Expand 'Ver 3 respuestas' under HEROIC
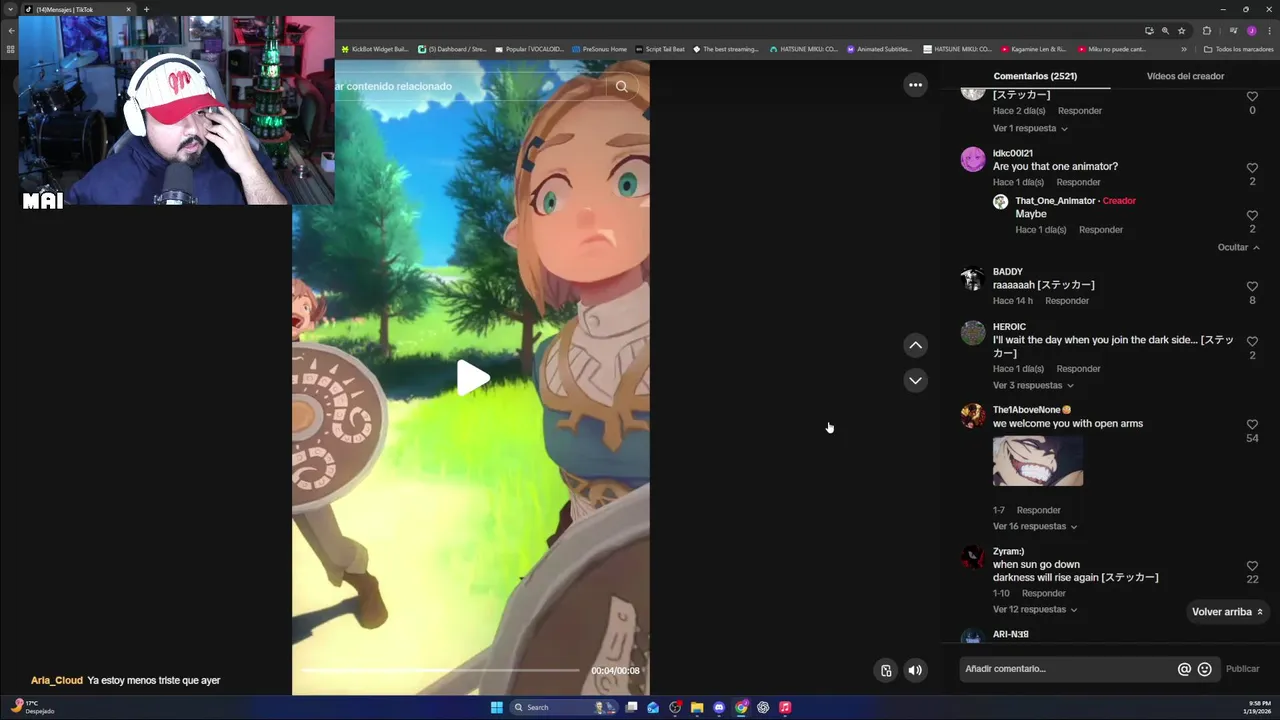1280x720 pixels. [x=1033, y=385]
